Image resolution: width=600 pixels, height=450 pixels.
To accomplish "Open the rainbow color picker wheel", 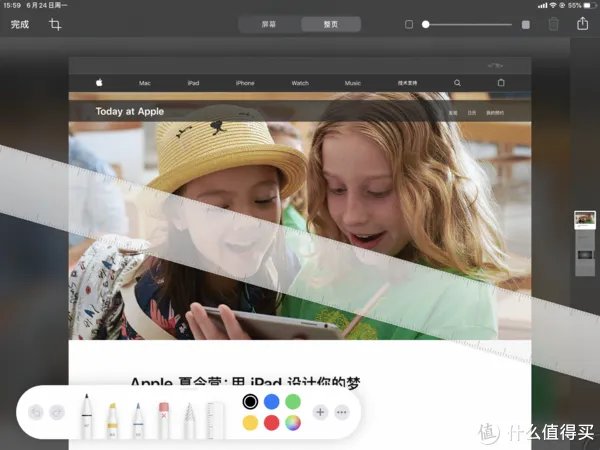I will pyautogui.click(x=293, y=423).
